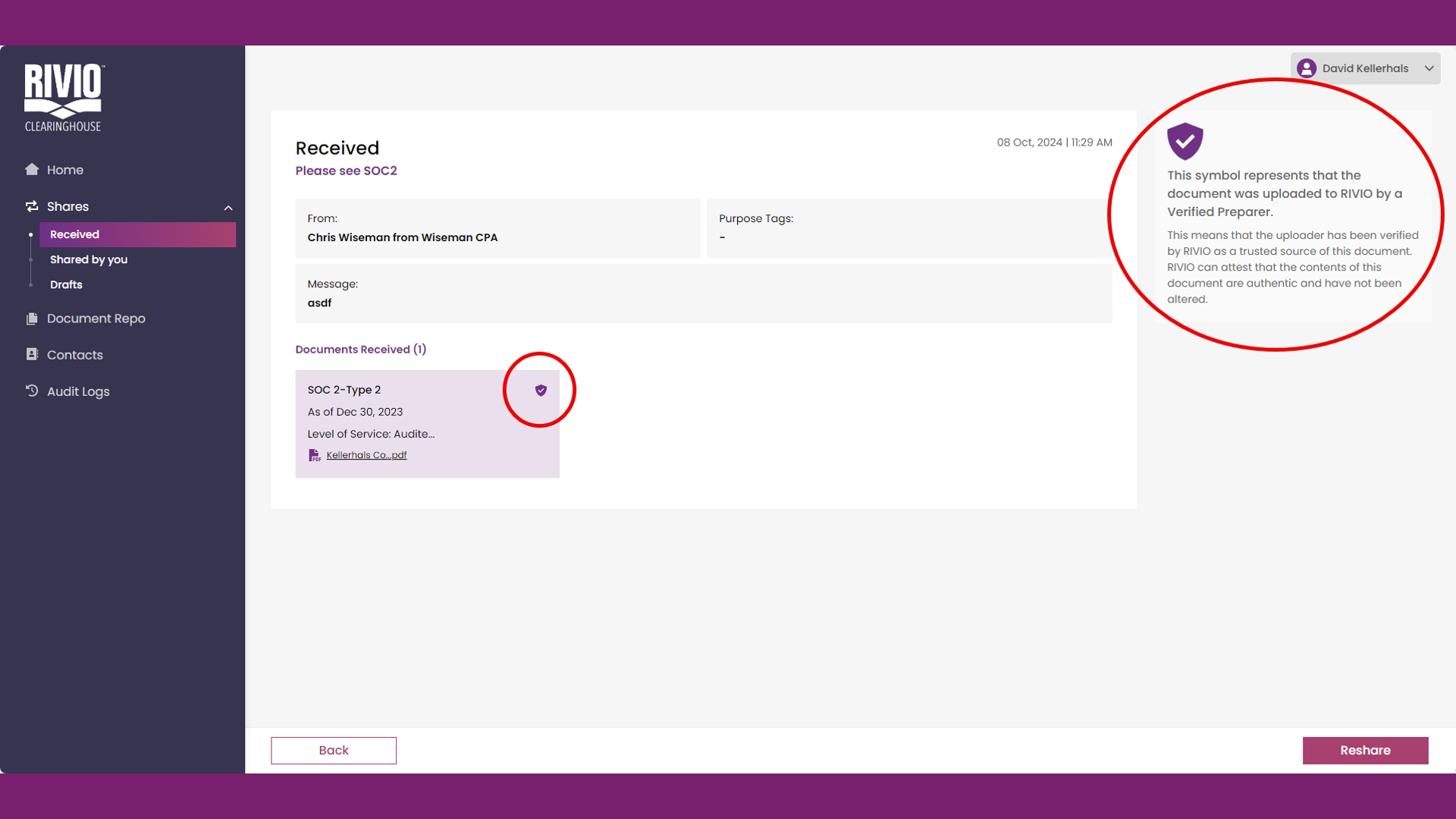Click the large Verified Preparer shield icon
1456x819 pixels.
[1185, 141]
